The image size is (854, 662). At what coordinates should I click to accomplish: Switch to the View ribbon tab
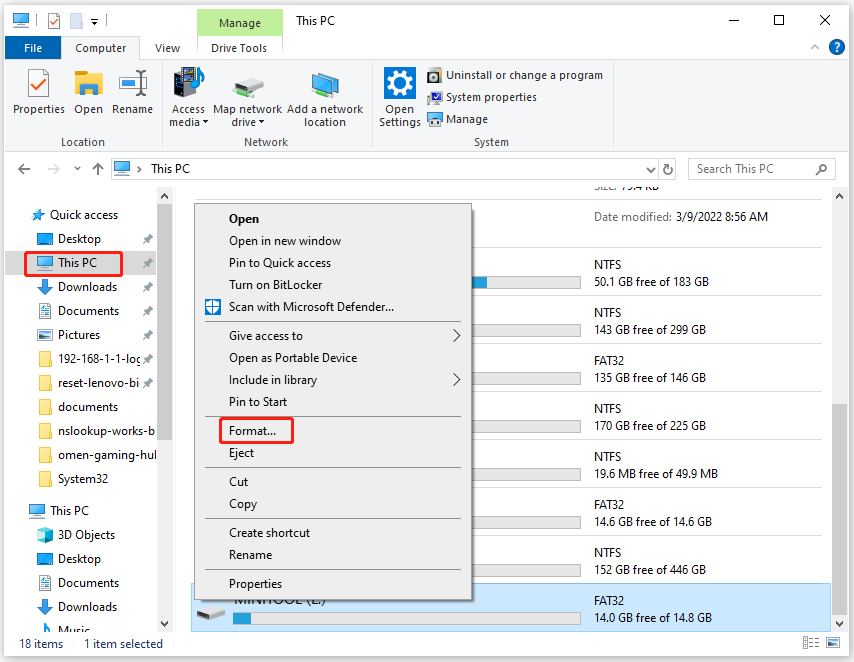click(x=166, y=47)
